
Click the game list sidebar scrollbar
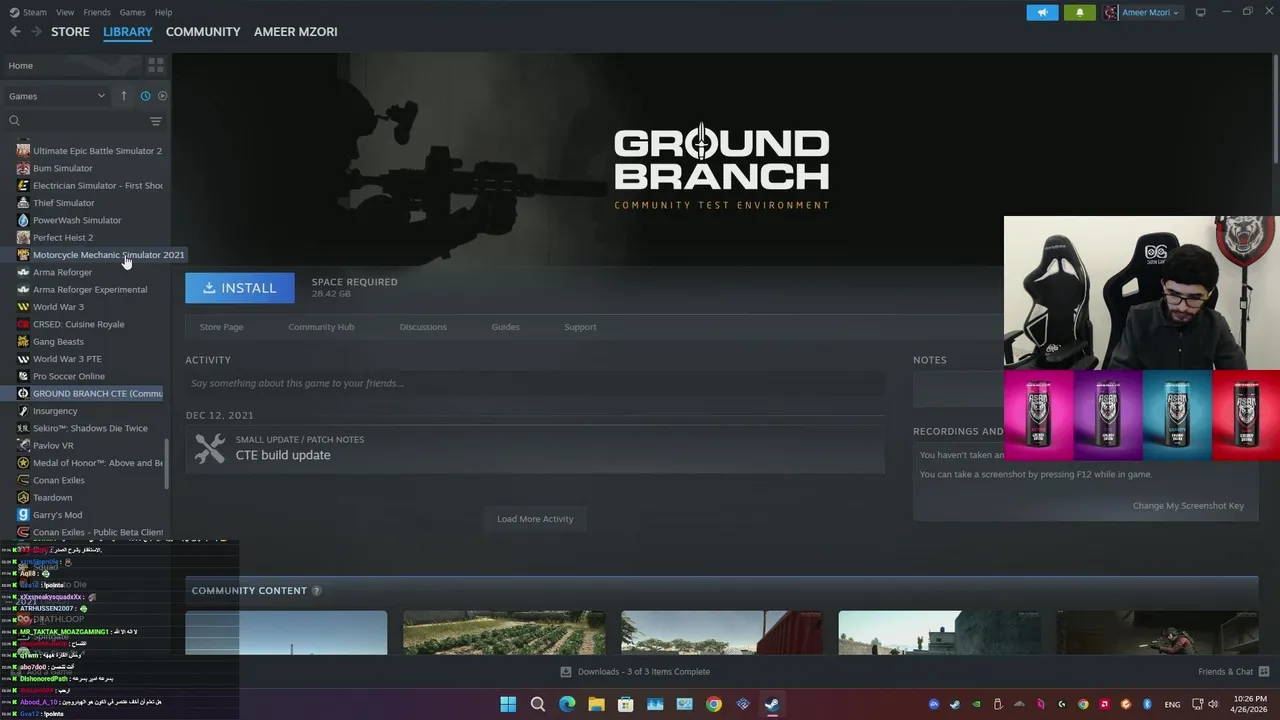click(x=167, y=462)
